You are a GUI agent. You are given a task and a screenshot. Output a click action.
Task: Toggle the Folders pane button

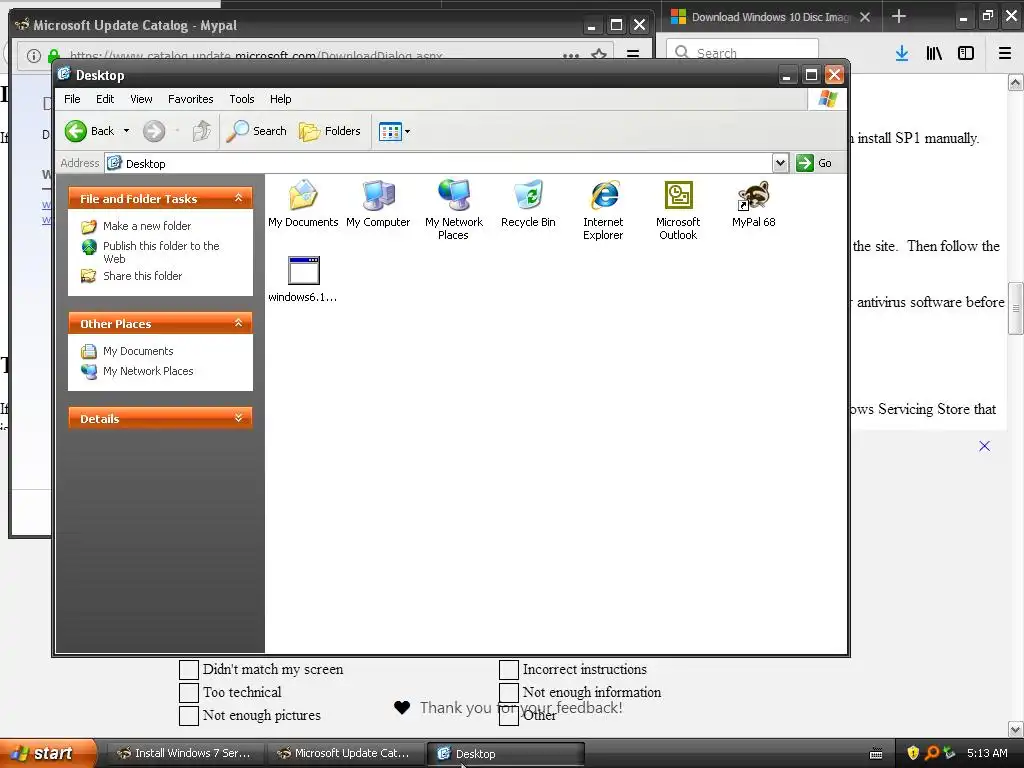pos(330,131)
